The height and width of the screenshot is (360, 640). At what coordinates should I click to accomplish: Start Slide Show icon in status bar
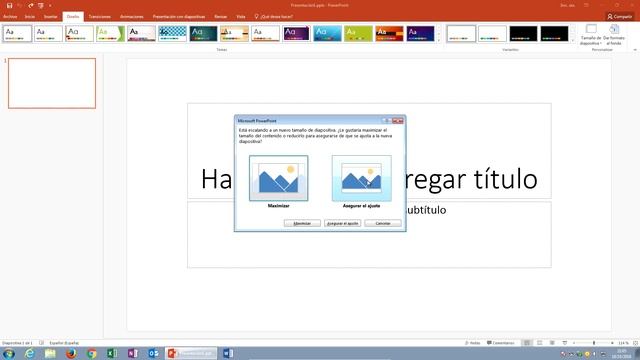pos(564,343)
